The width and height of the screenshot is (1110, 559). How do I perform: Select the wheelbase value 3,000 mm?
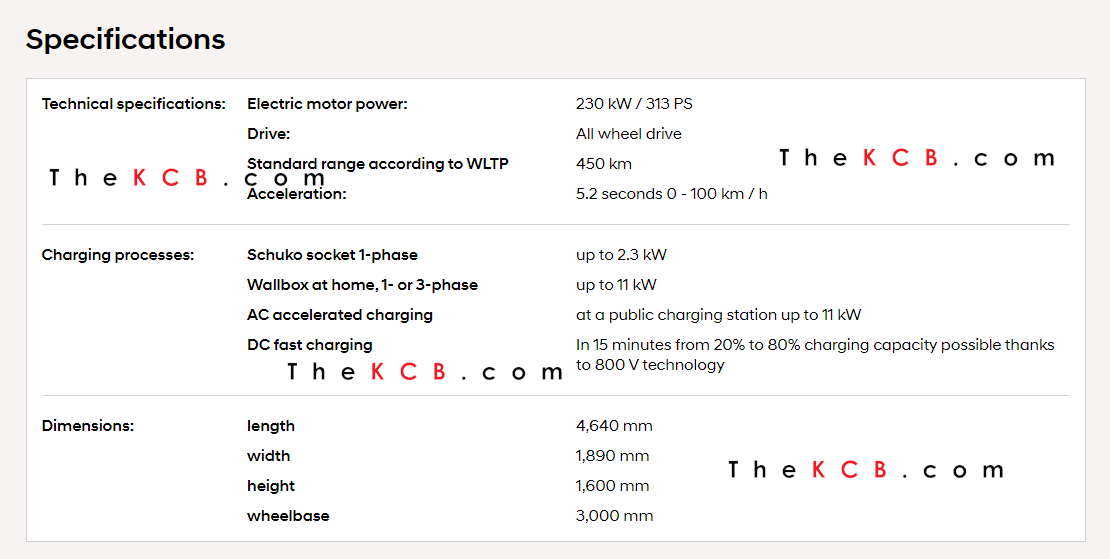click(x=614, y=516)
